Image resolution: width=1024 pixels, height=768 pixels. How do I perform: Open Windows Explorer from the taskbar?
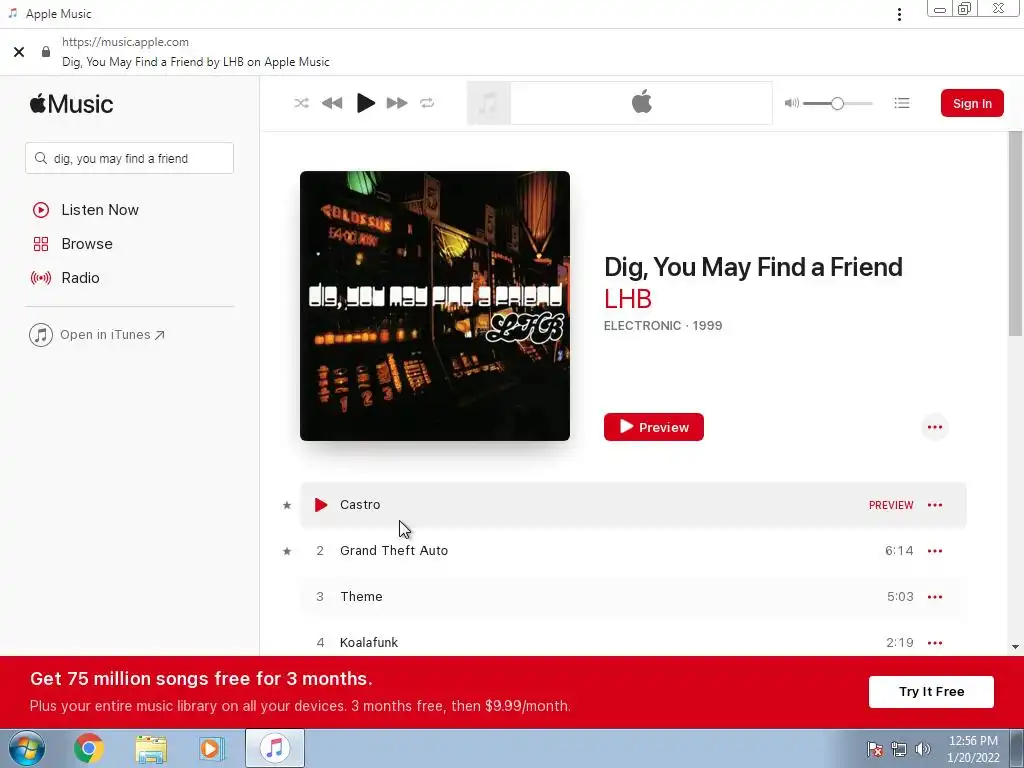(x=151, y=748)
